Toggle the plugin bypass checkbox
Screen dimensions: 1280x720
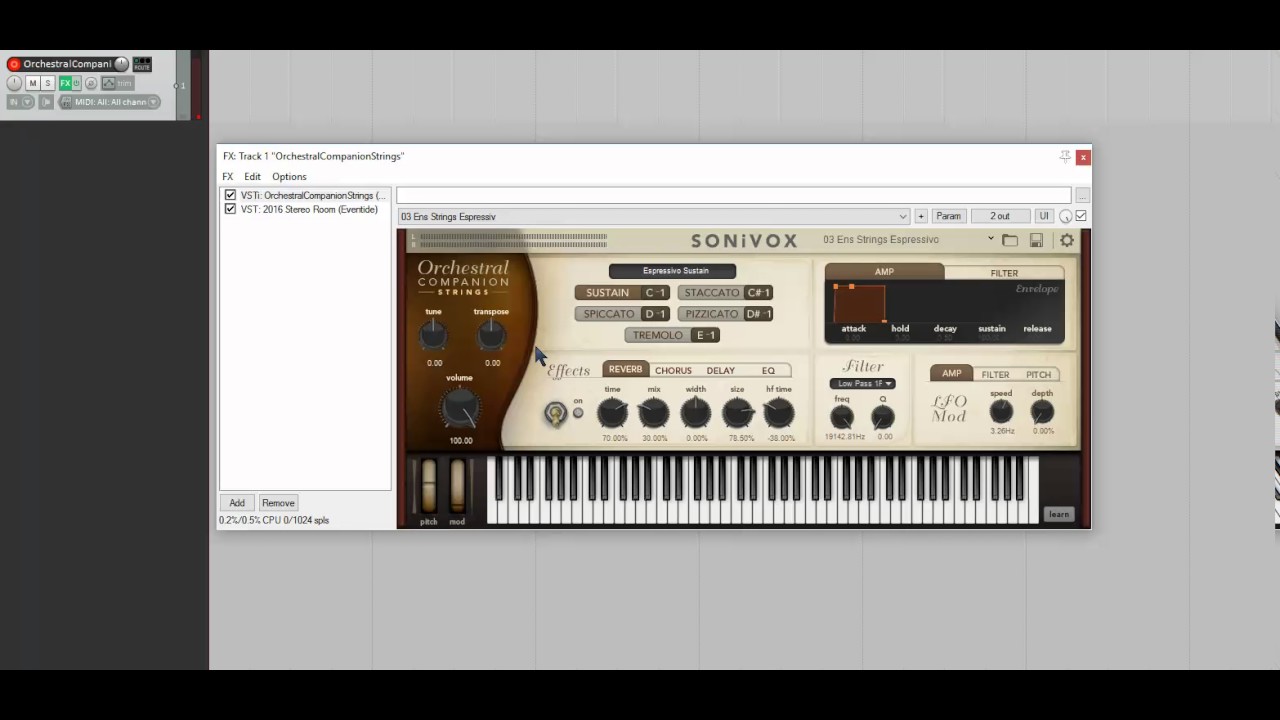tap(1081, 216)
